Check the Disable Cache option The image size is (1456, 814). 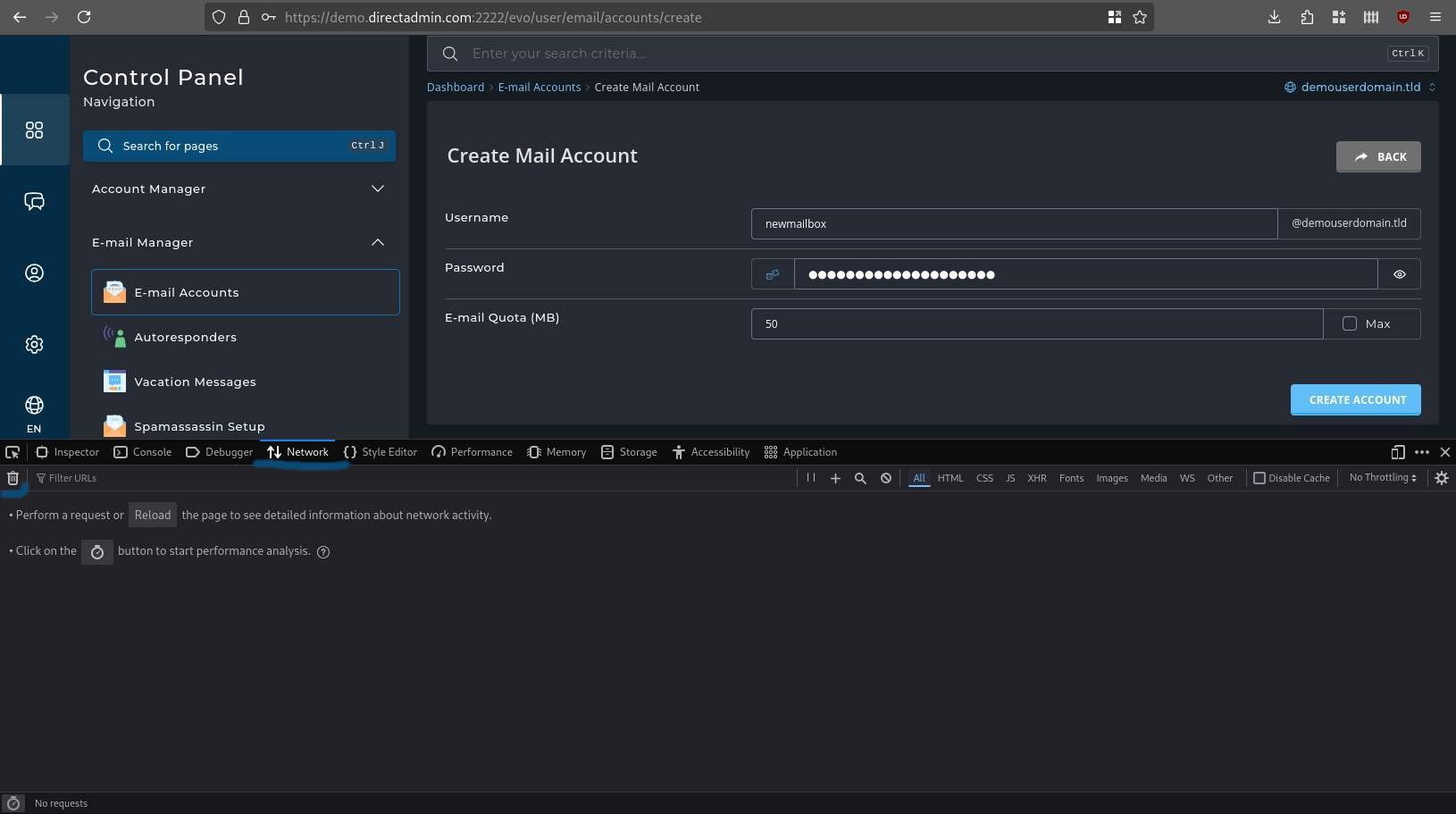pos(1259,478)
